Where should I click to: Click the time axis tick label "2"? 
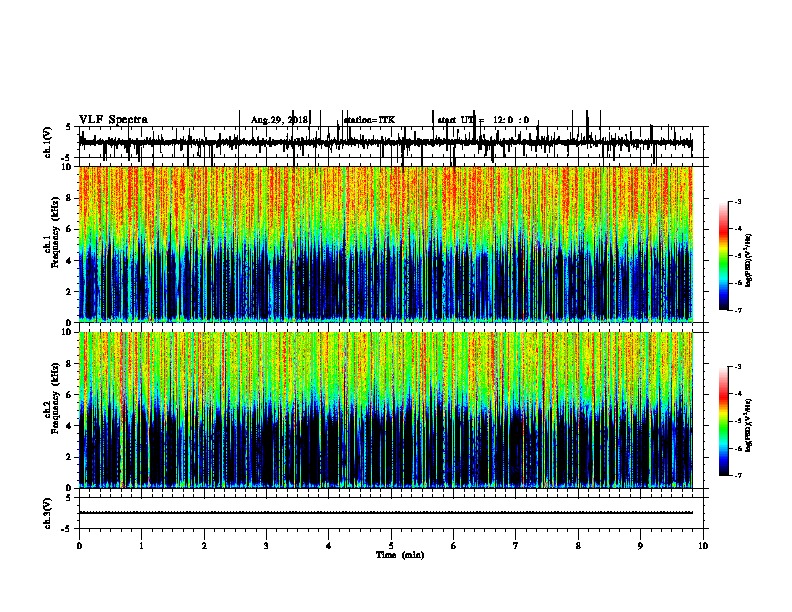(x=204, y=546)
